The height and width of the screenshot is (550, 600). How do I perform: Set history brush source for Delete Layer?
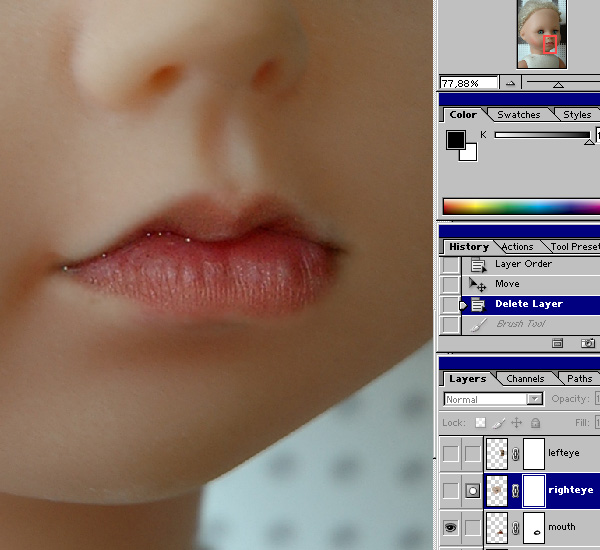pyautogui.click(x=450, y=305)
